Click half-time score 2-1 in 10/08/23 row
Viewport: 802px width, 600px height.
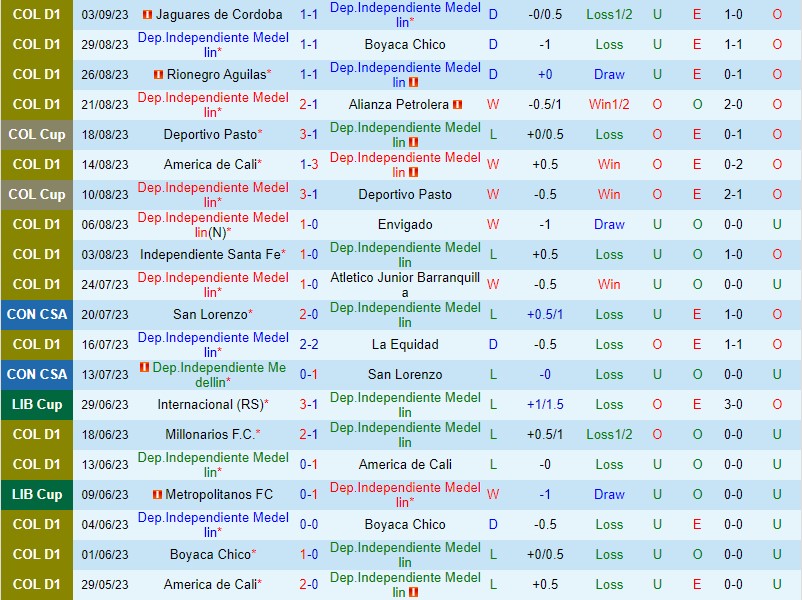[733, 195]
